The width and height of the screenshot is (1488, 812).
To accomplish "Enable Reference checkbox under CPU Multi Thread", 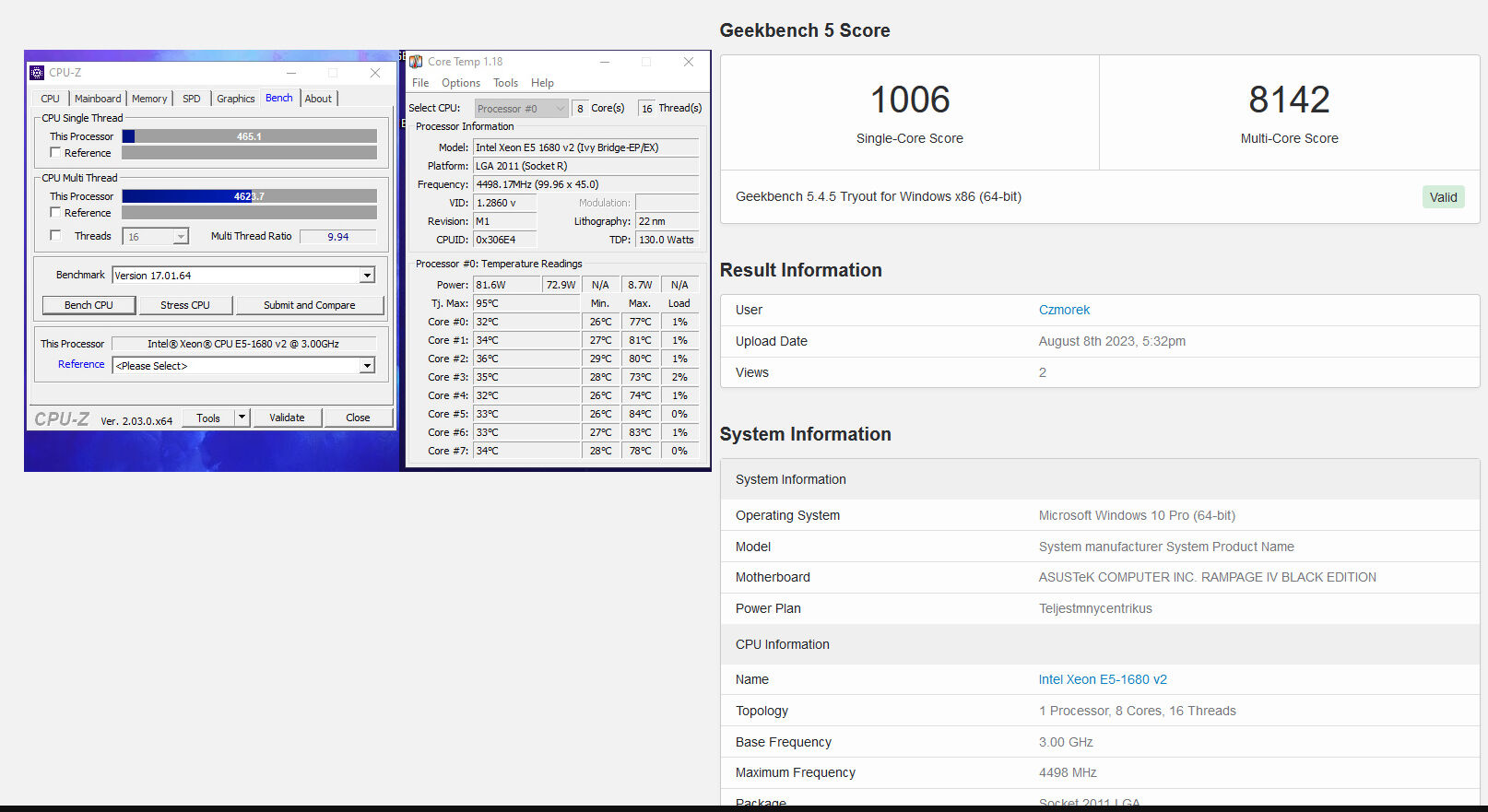I will click(x=55, y=213).
